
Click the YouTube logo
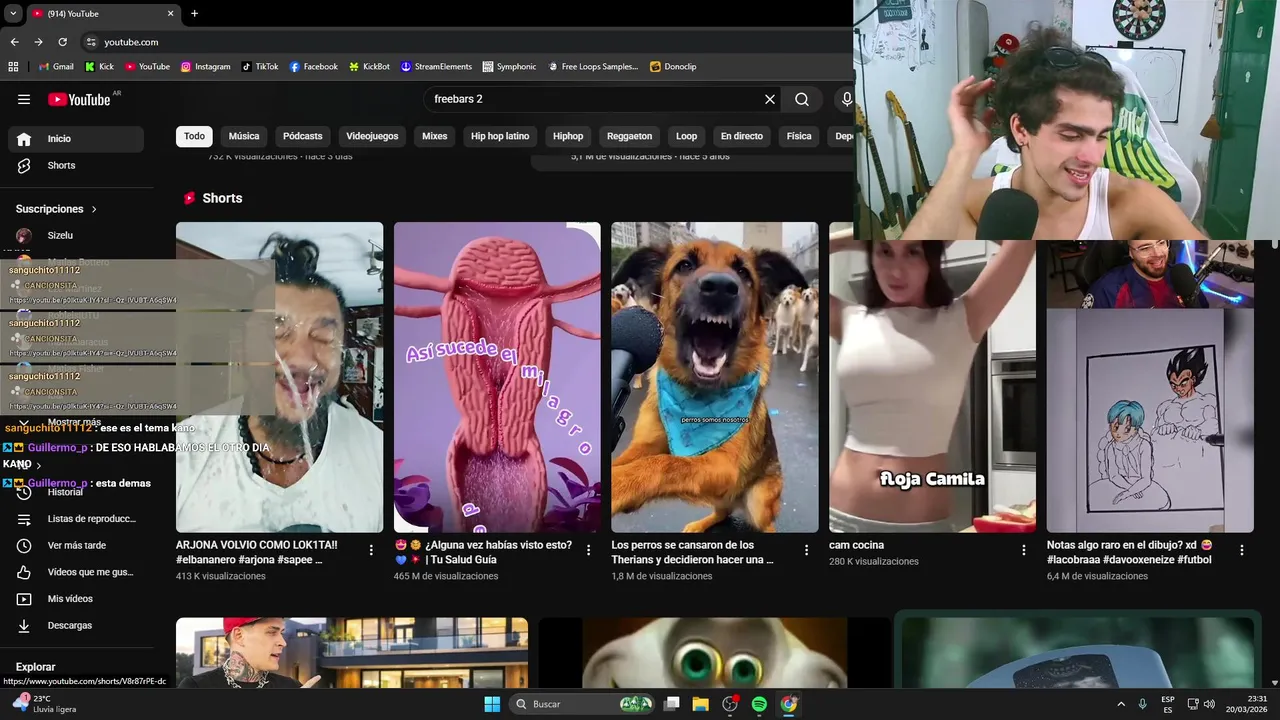pyautogui.click(x=80, y=99)
